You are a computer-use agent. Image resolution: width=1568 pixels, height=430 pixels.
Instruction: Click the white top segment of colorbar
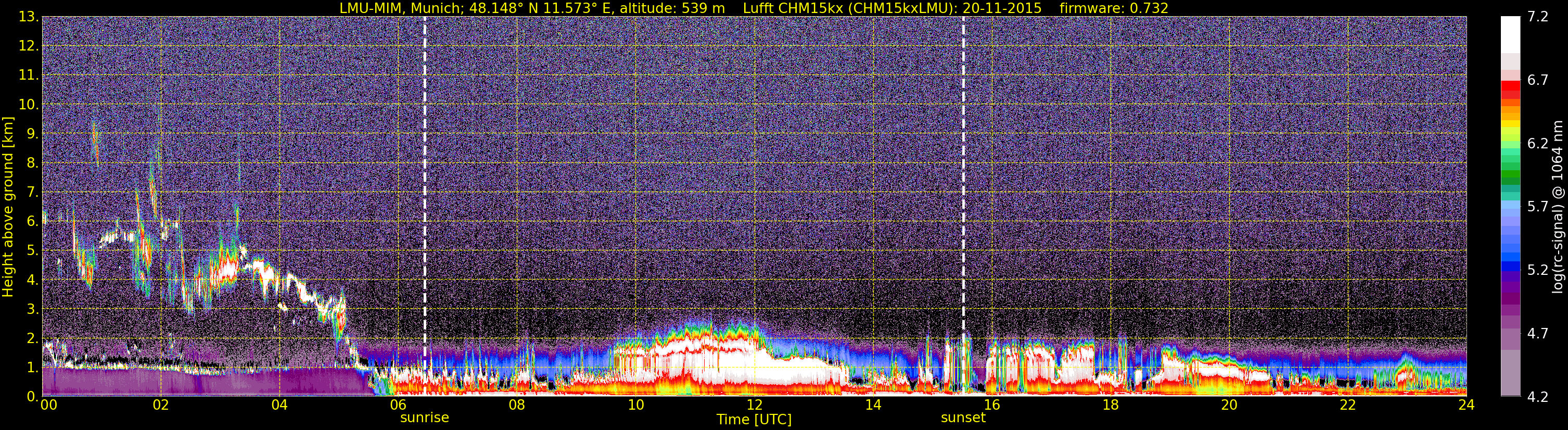(1510, 35)
